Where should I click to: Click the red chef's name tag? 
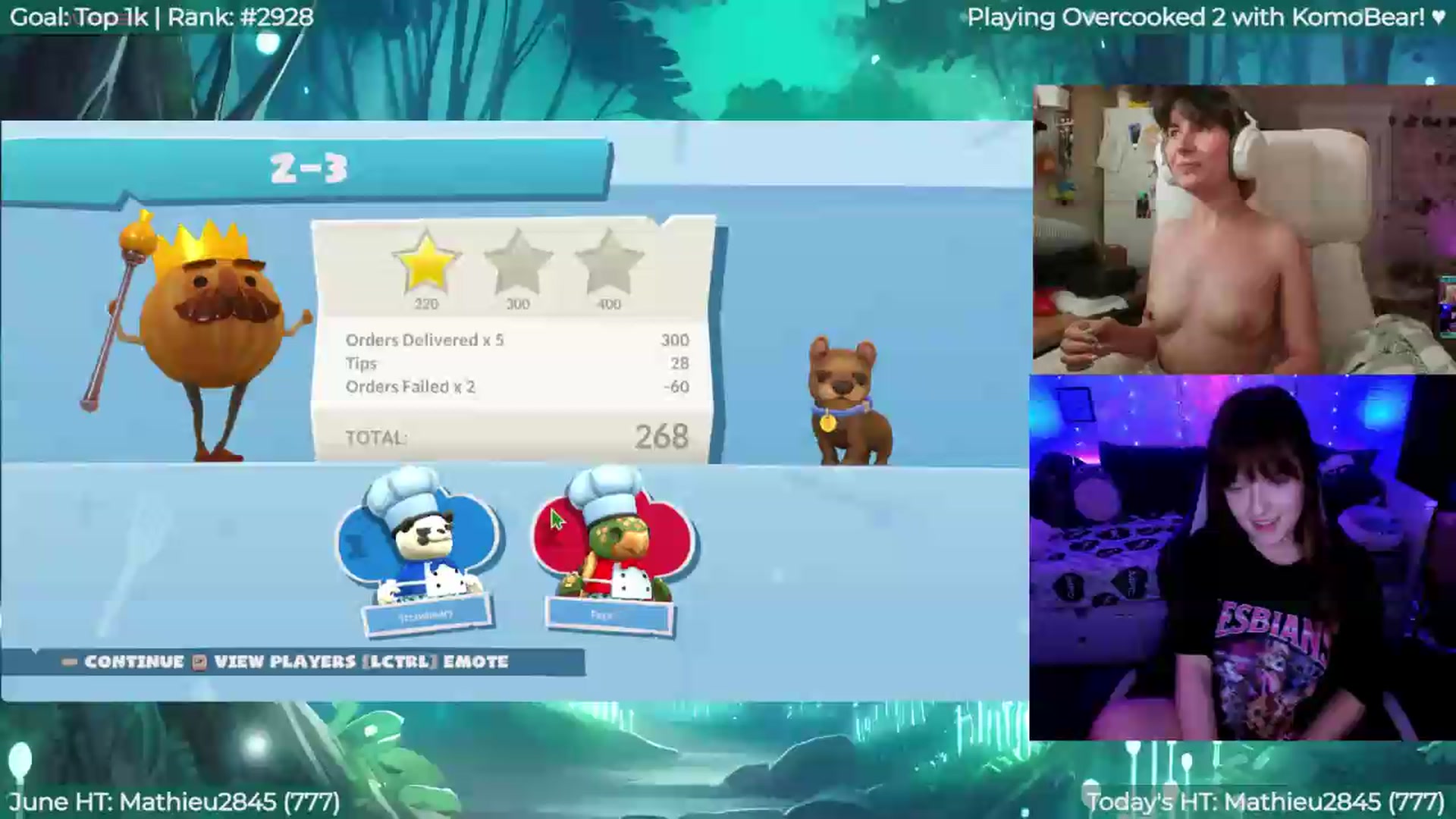(609, 615)
